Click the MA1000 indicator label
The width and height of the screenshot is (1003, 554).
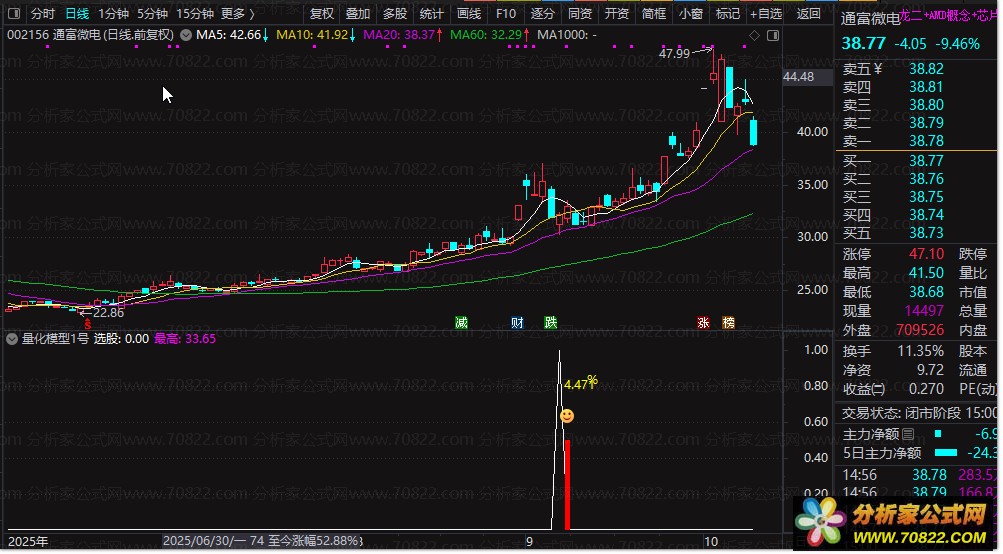567,35
